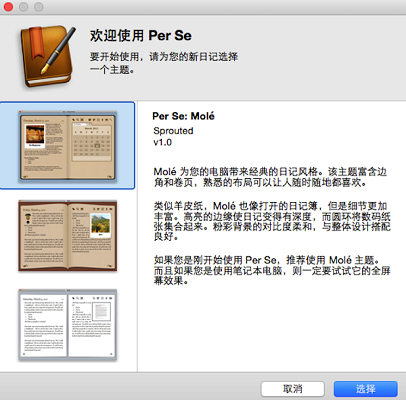Click the 'Sprouted' author text
The width and height of the screenshot is (406, 400).
173,131
